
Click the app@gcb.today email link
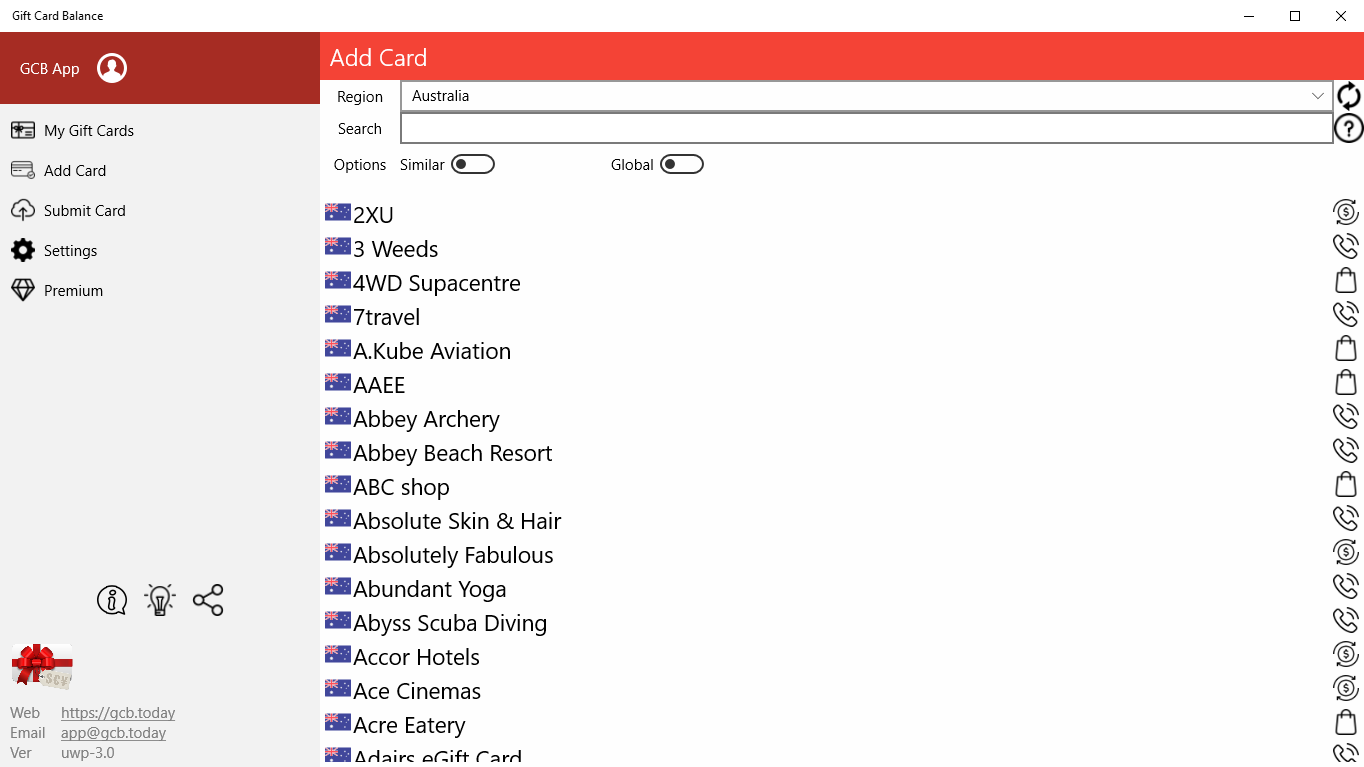pos(113,733)
